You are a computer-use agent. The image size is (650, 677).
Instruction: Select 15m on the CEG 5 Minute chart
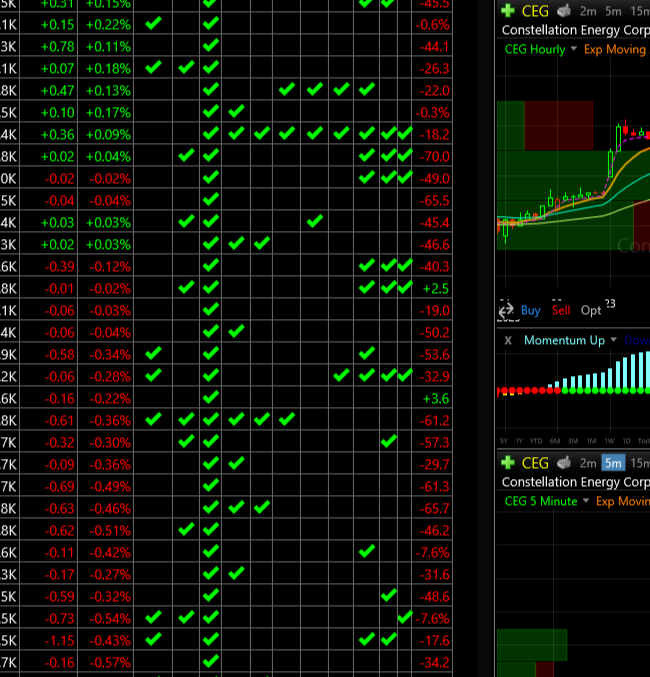pyautogui.click(x=640, y=463)
